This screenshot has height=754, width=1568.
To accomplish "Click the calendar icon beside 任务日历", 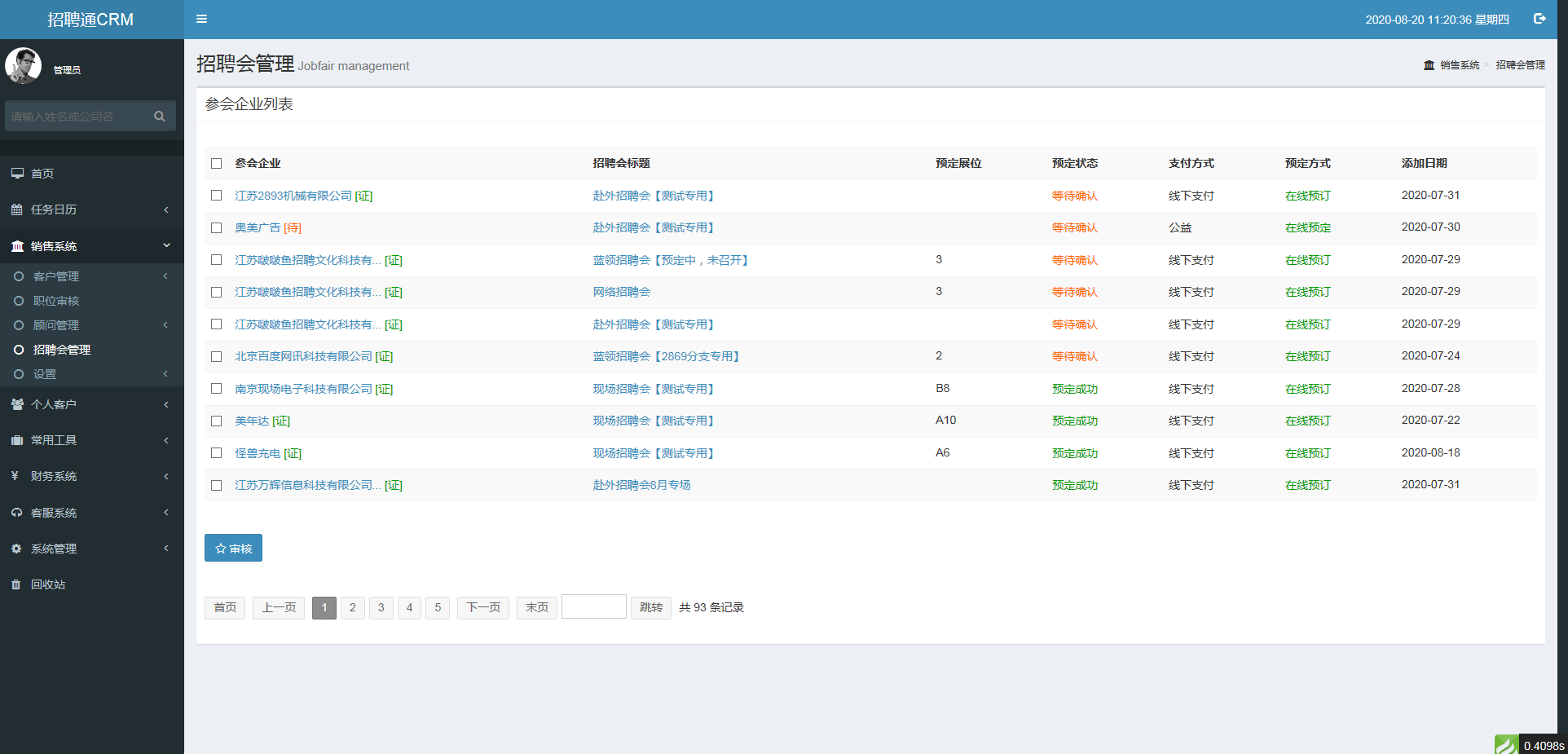I will point(17,209).
